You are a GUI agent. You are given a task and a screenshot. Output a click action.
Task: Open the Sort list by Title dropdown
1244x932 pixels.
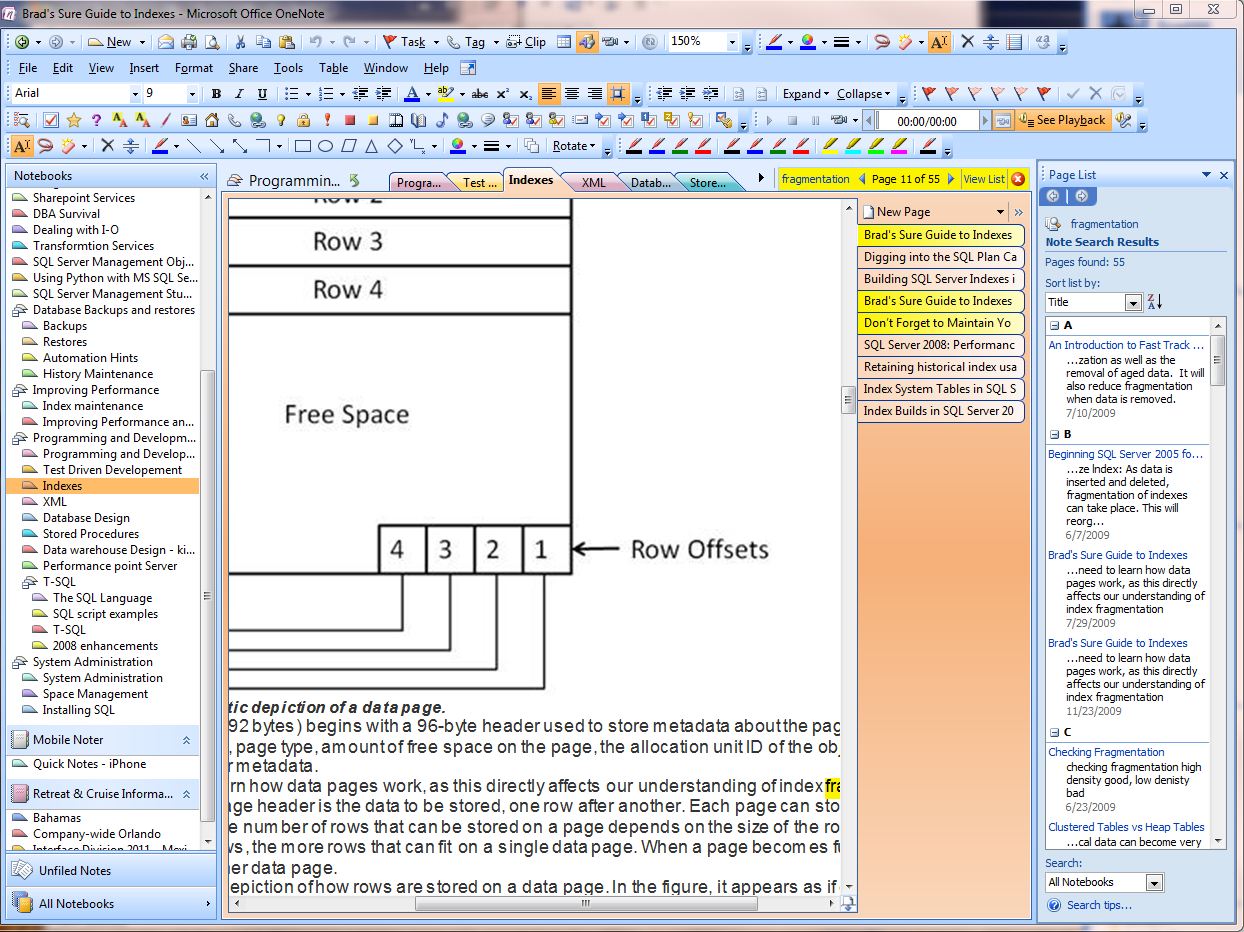point(1133,302)
